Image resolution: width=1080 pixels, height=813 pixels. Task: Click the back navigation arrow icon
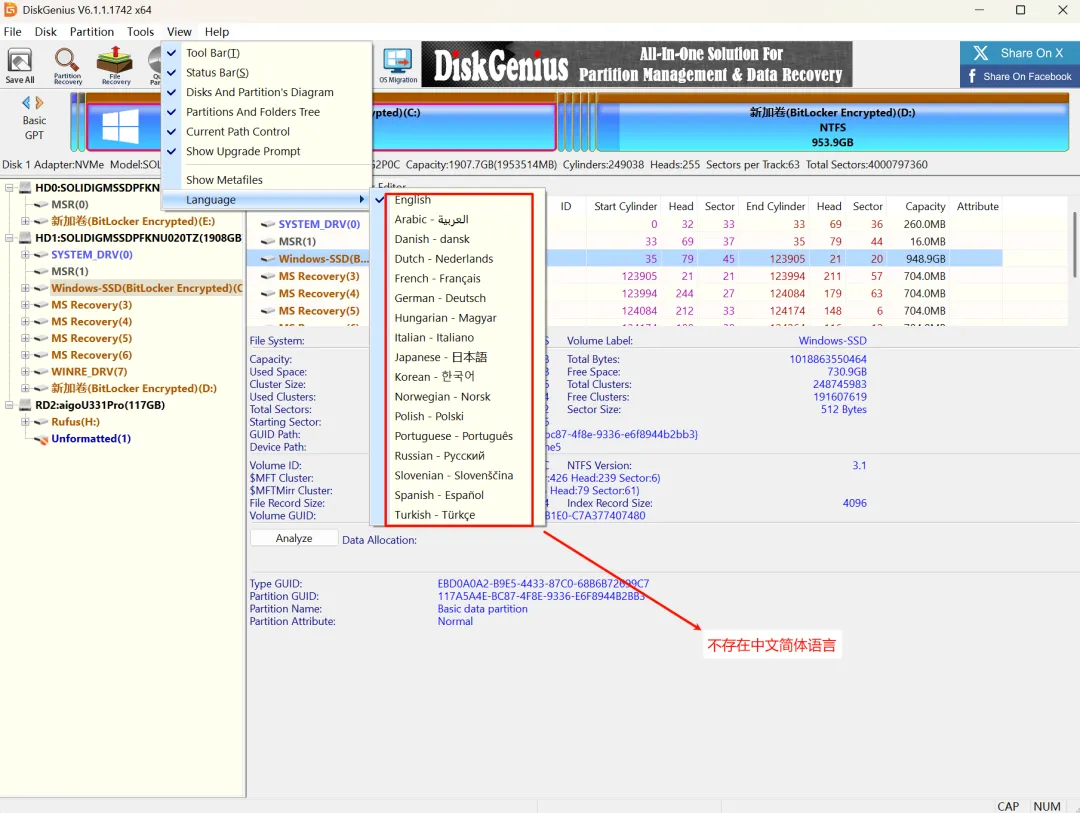26,103
